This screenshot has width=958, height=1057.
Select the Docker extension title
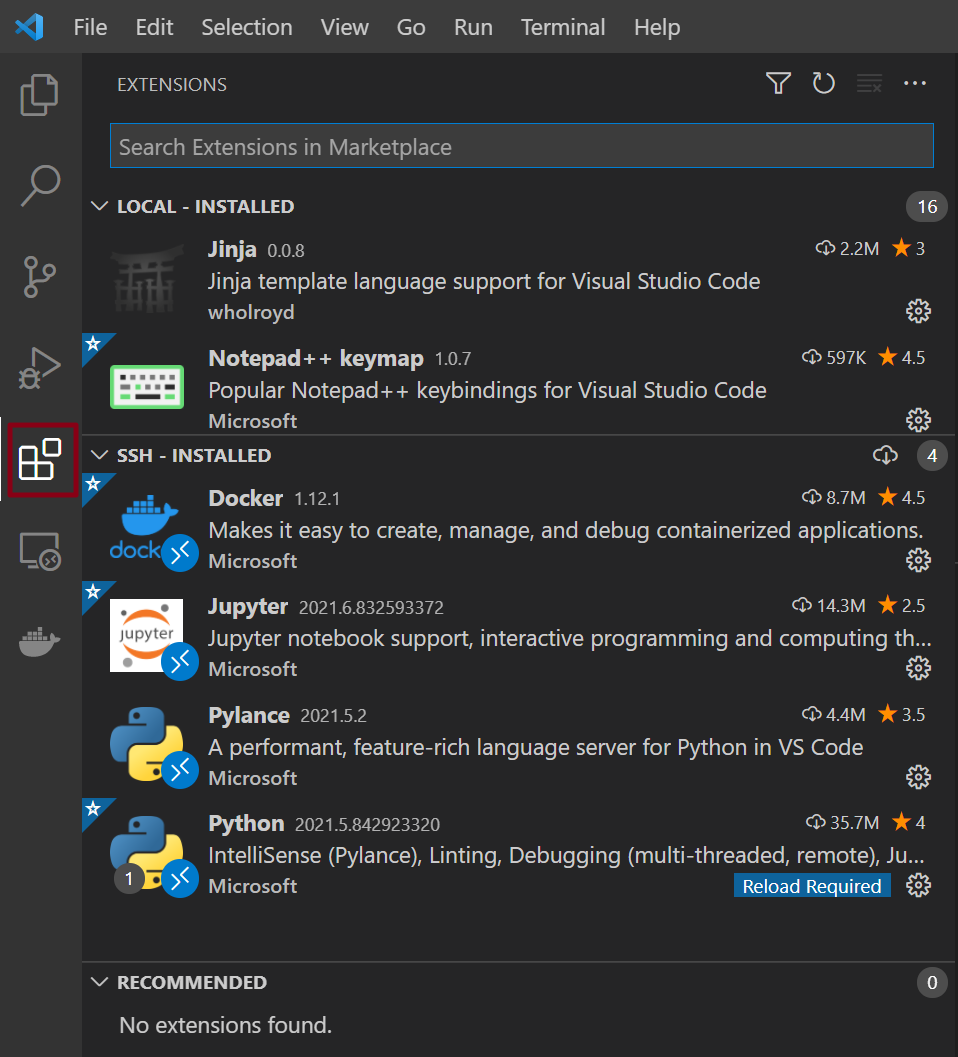click(x=245, y=498)
